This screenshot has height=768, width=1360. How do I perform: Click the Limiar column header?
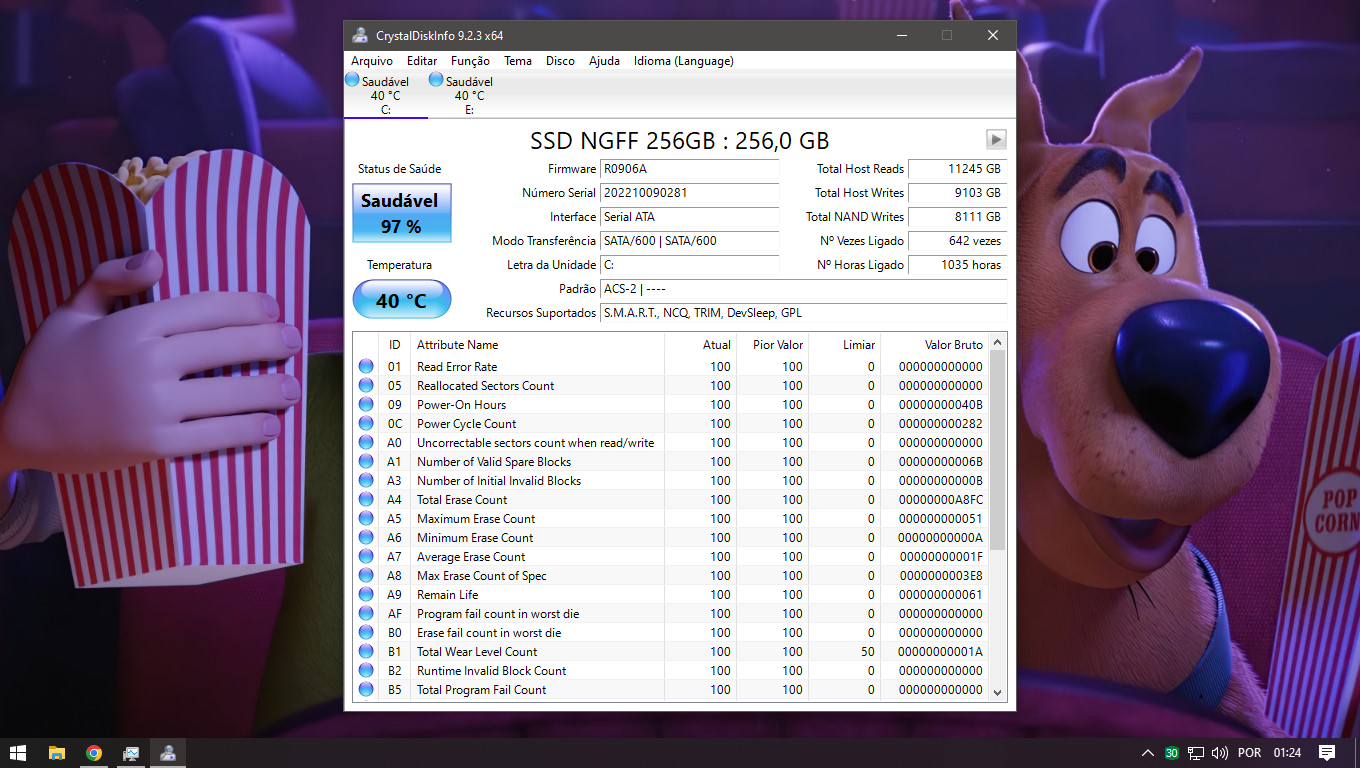coord(844,345)
